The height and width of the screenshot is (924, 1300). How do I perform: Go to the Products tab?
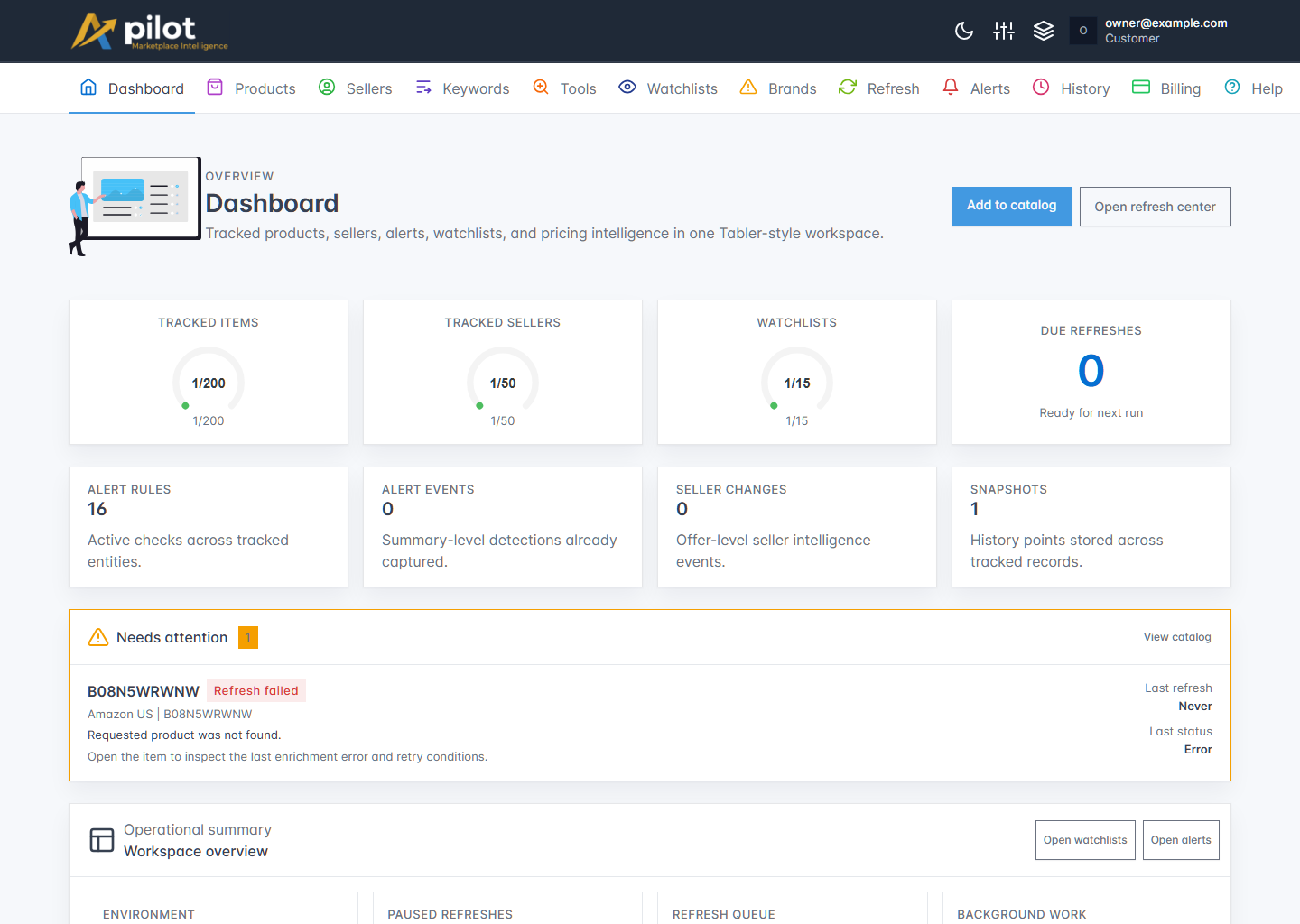tap(251, 88)
